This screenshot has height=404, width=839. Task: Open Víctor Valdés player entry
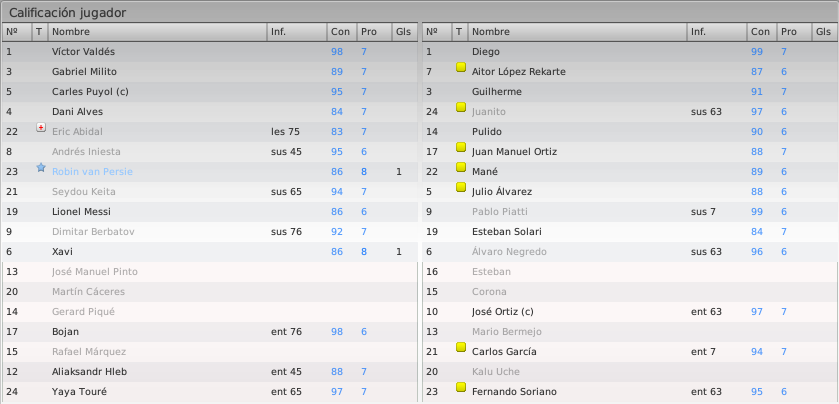tap(210, 52)
